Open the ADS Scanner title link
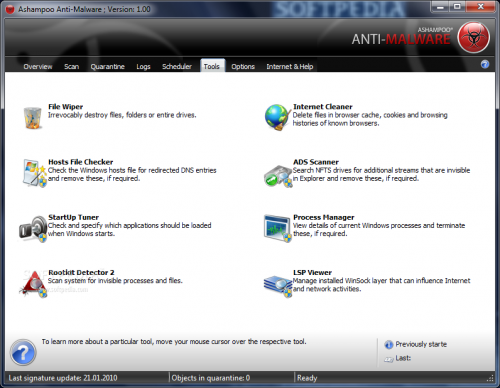The height and width of the screenshot is (388, 500). (x=316, y=162)
